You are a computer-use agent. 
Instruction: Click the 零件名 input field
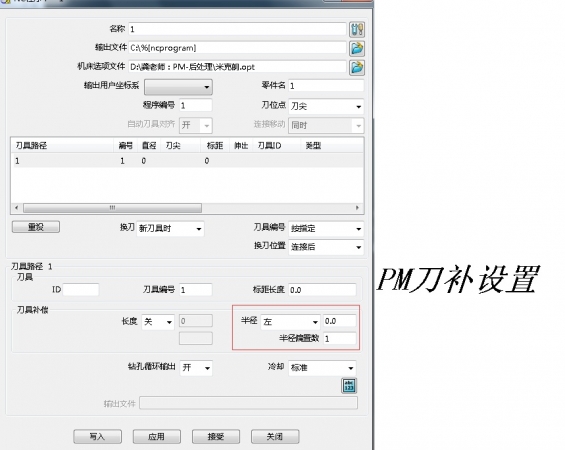[x=326, y=86]
